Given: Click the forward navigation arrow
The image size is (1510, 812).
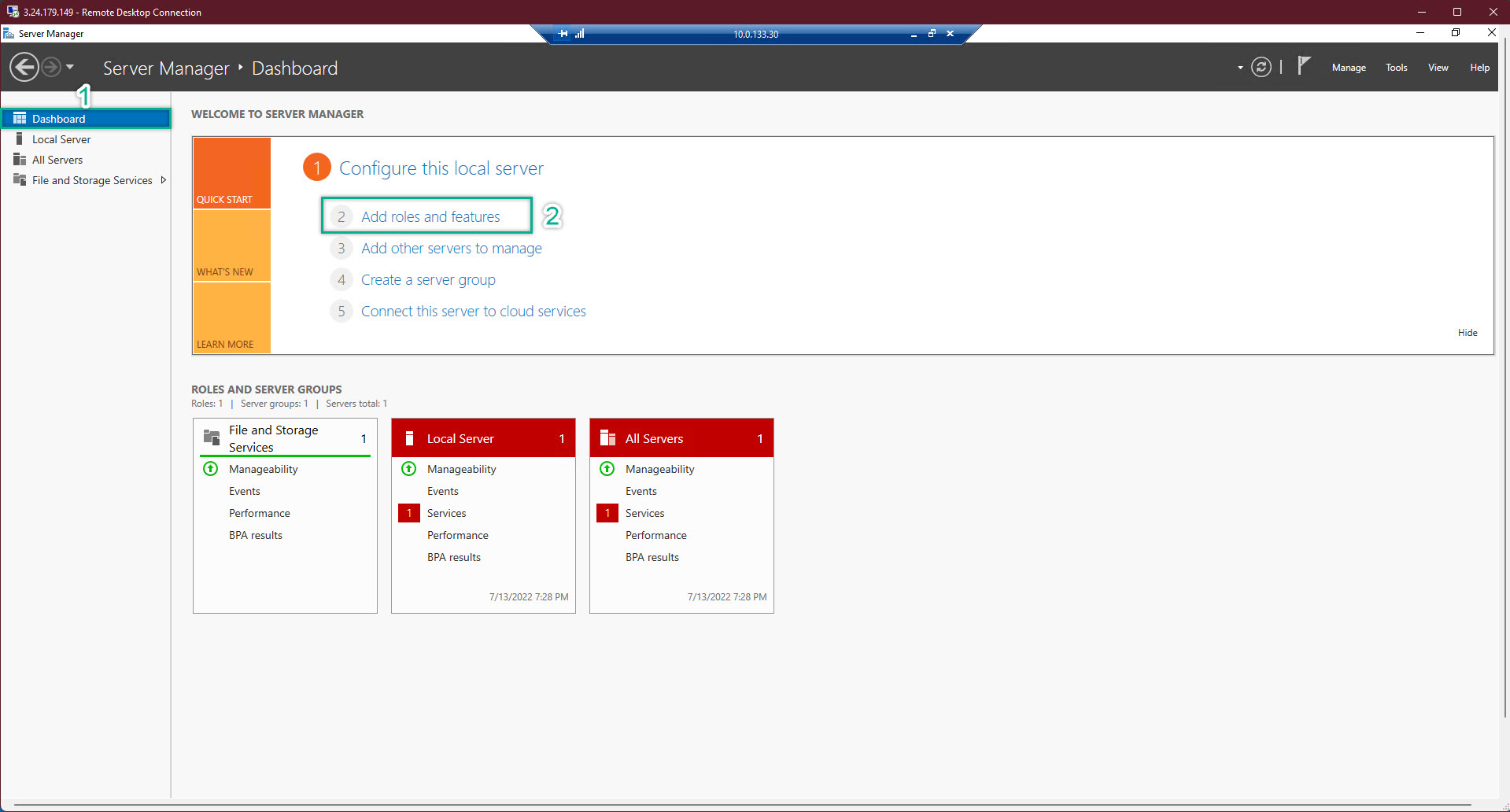Looking at the screenshot, I should (51, 68).
